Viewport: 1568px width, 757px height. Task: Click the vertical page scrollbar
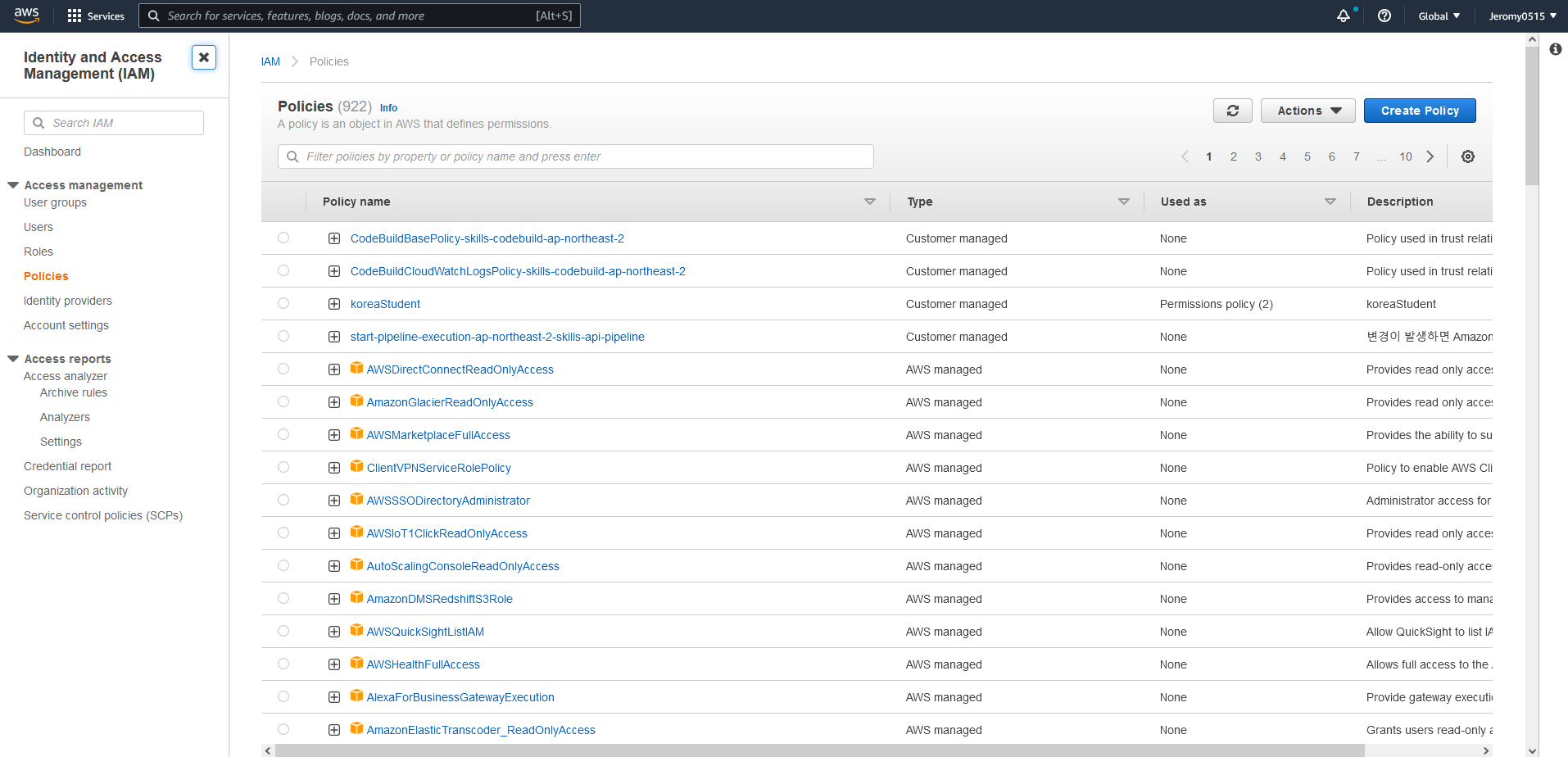point(1532,115)
